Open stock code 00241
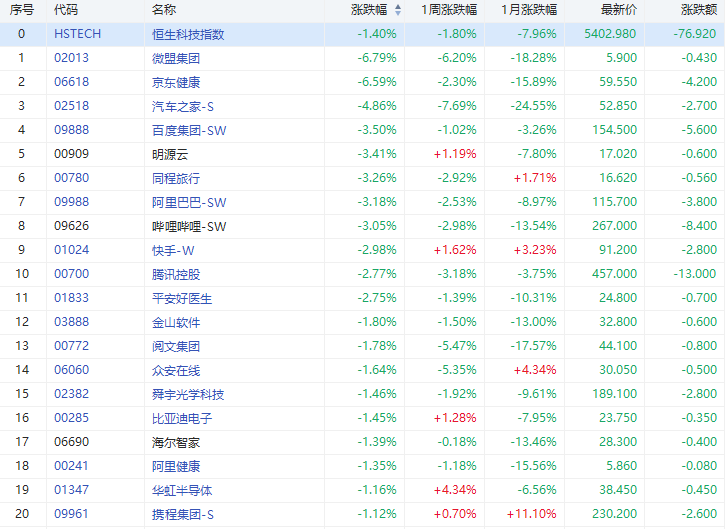This screenshot has width=725, height=529. click(71, 467)
